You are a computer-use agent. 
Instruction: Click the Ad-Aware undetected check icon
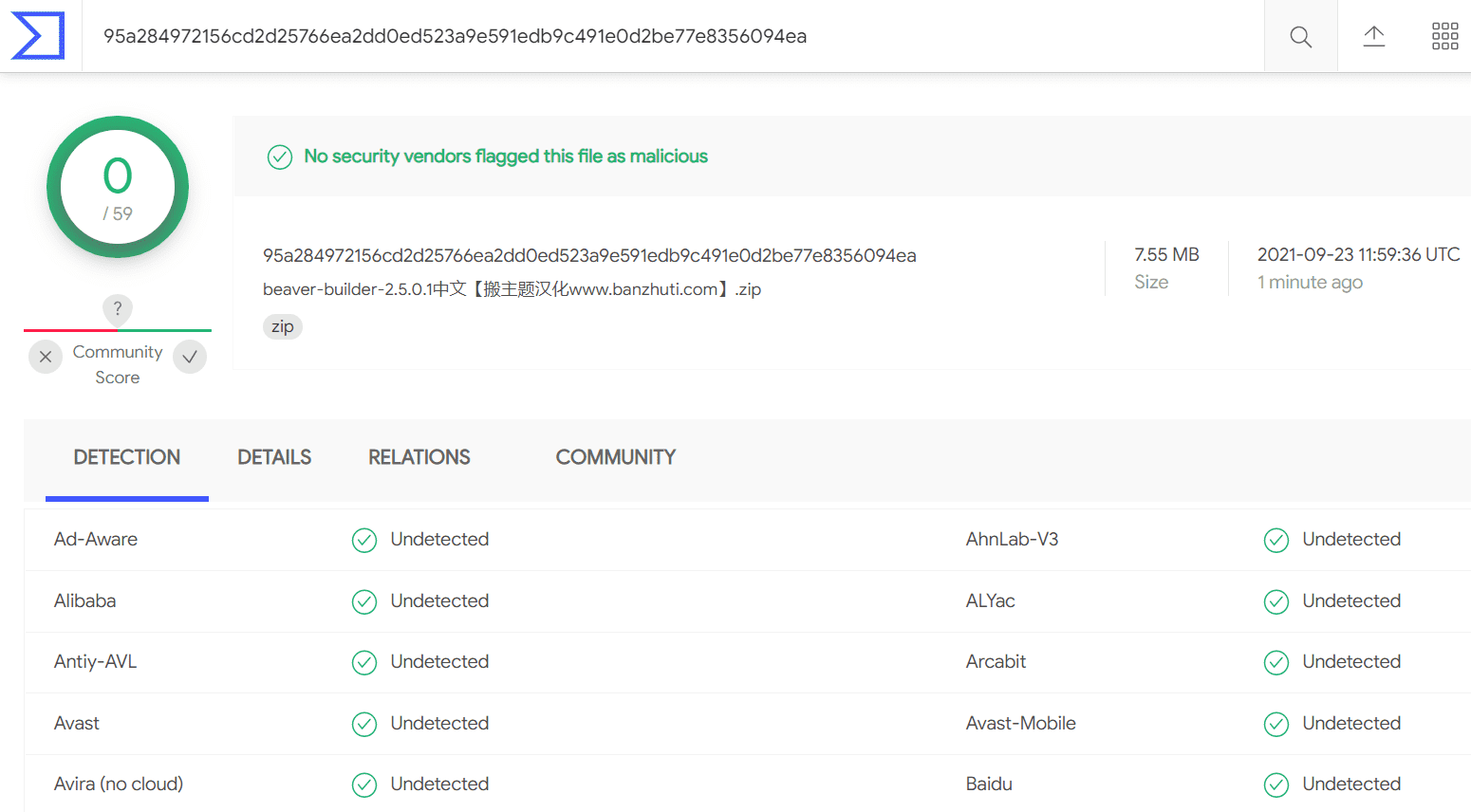click(364, 540)
